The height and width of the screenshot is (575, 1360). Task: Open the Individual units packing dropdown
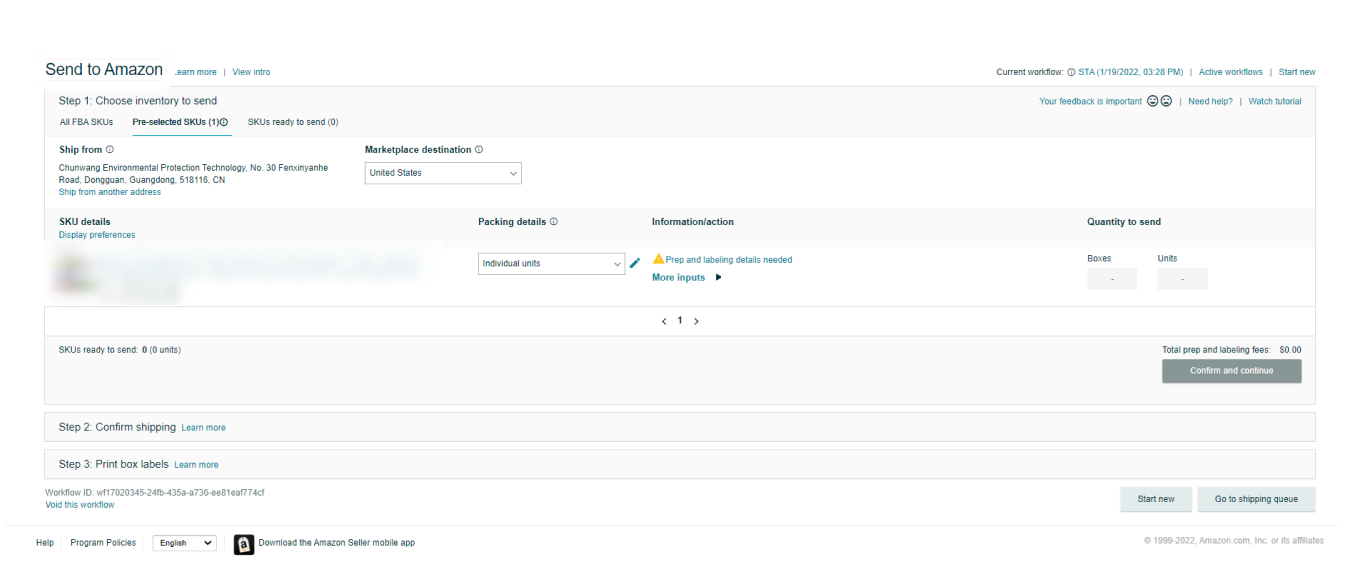[551, 264]
